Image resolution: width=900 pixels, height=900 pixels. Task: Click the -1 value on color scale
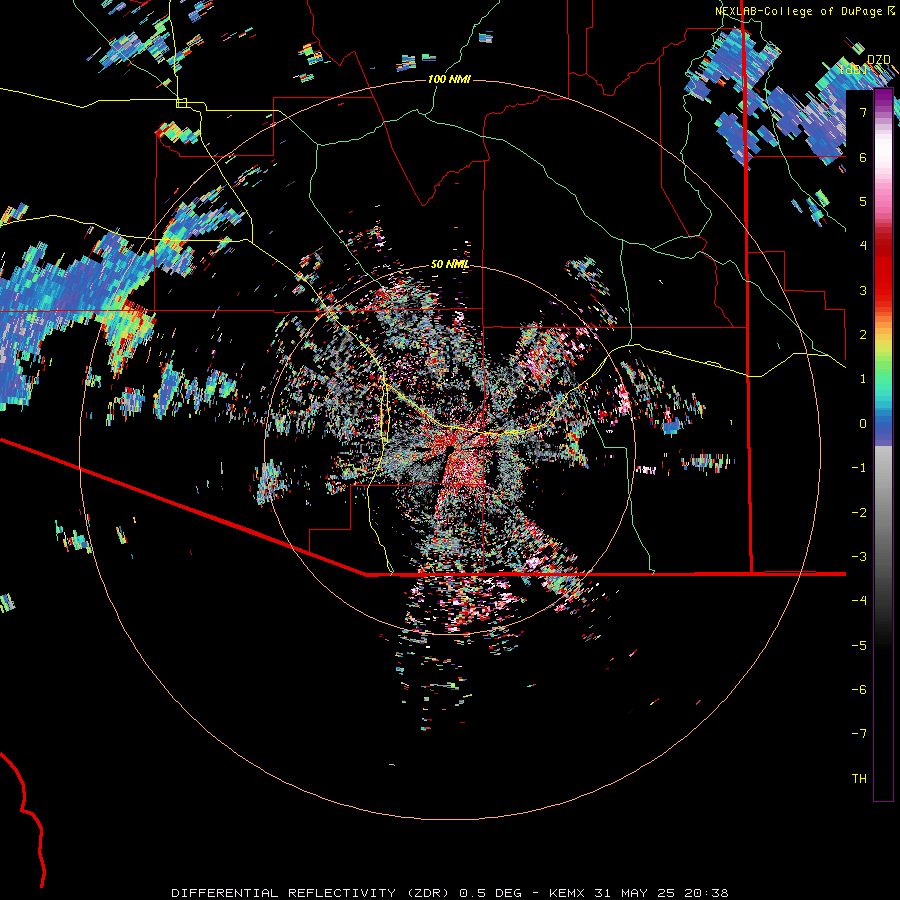tap(859, 468)
